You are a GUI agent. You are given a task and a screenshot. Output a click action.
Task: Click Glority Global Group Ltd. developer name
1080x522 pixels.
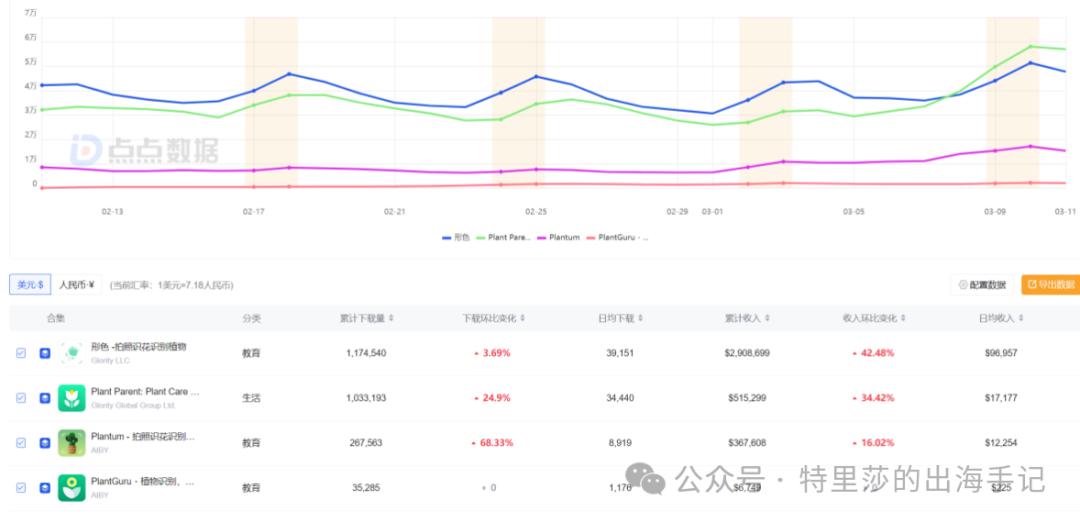pos(134,406)
